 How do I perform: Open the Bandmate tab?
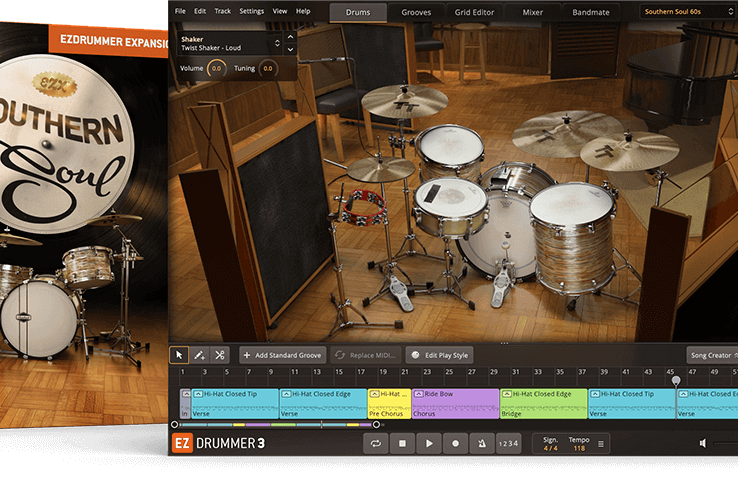pyautogui.click(x=591, y=12)
